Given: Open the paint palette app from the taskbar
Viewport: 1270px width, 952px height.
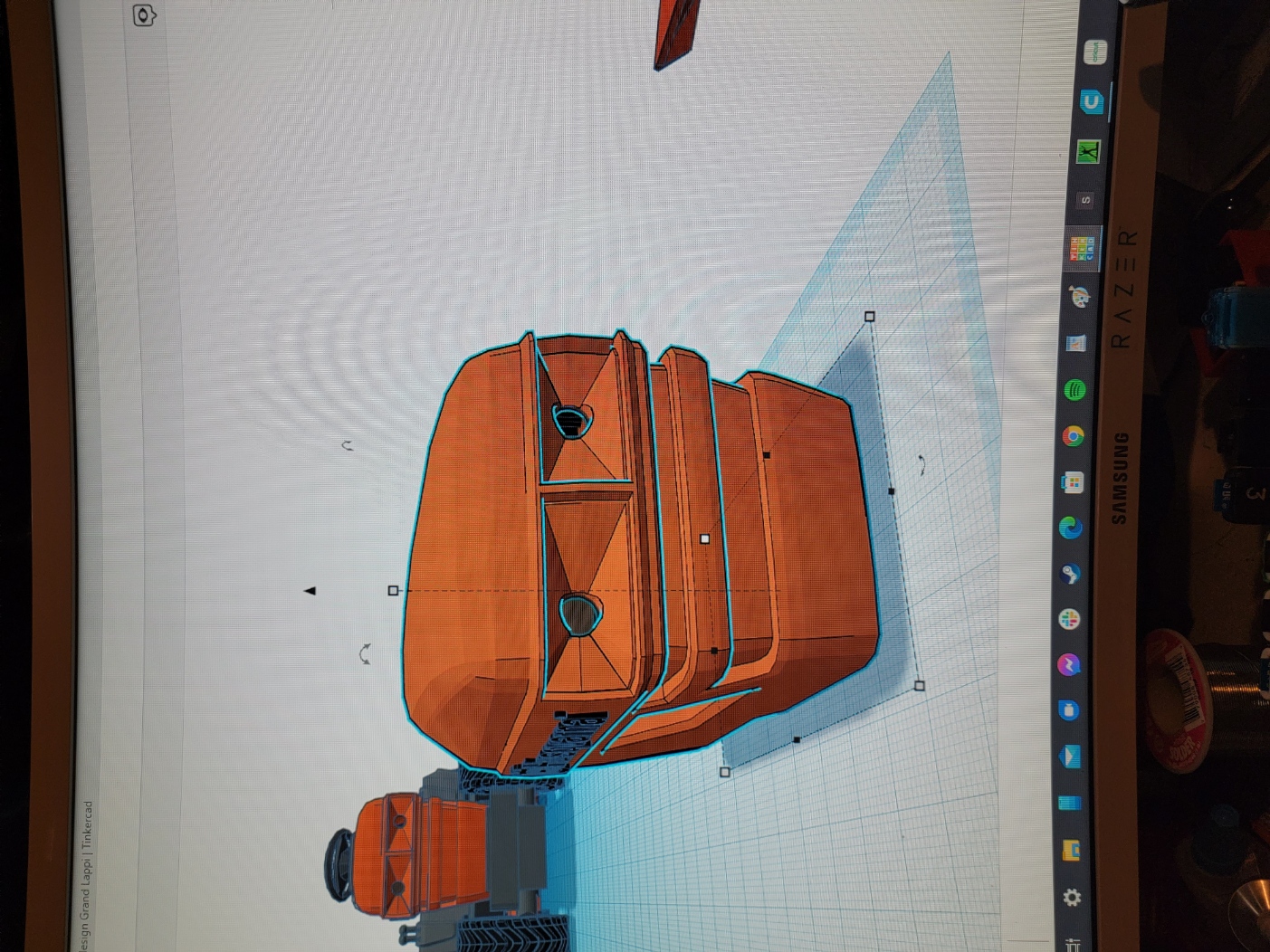Looking at the screenshot, I should (x=1077, y=299).
